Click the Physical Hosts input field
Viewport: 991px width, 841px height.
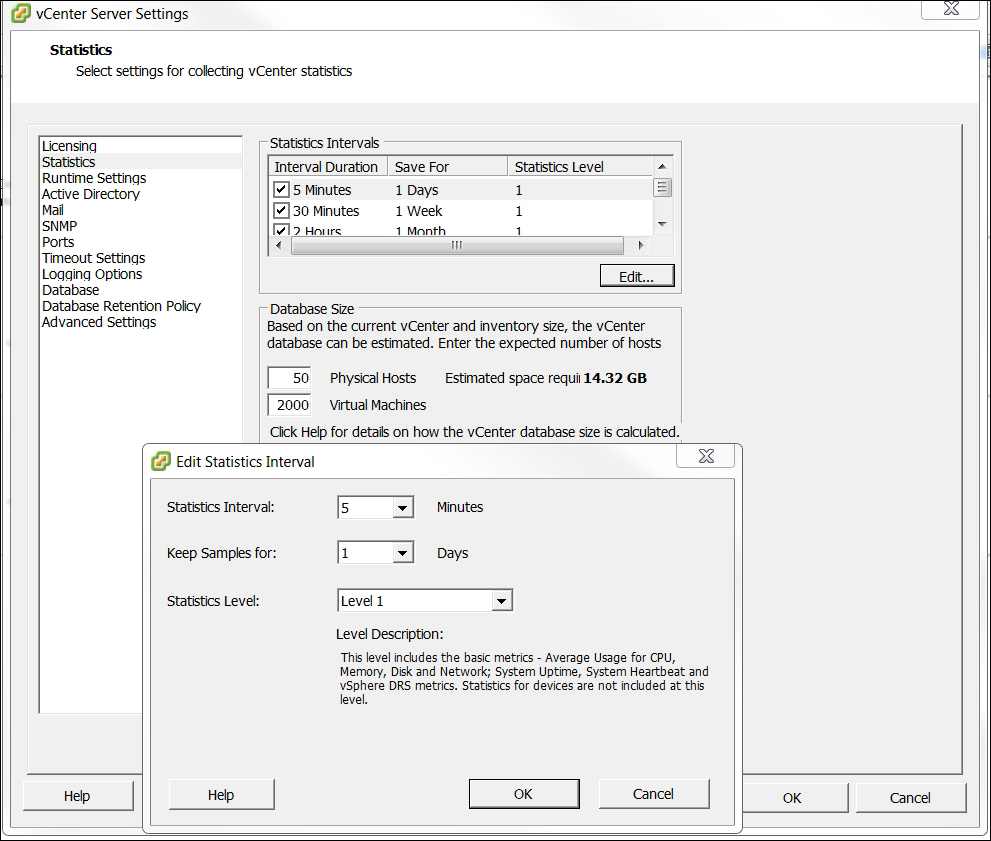[289, 378]
